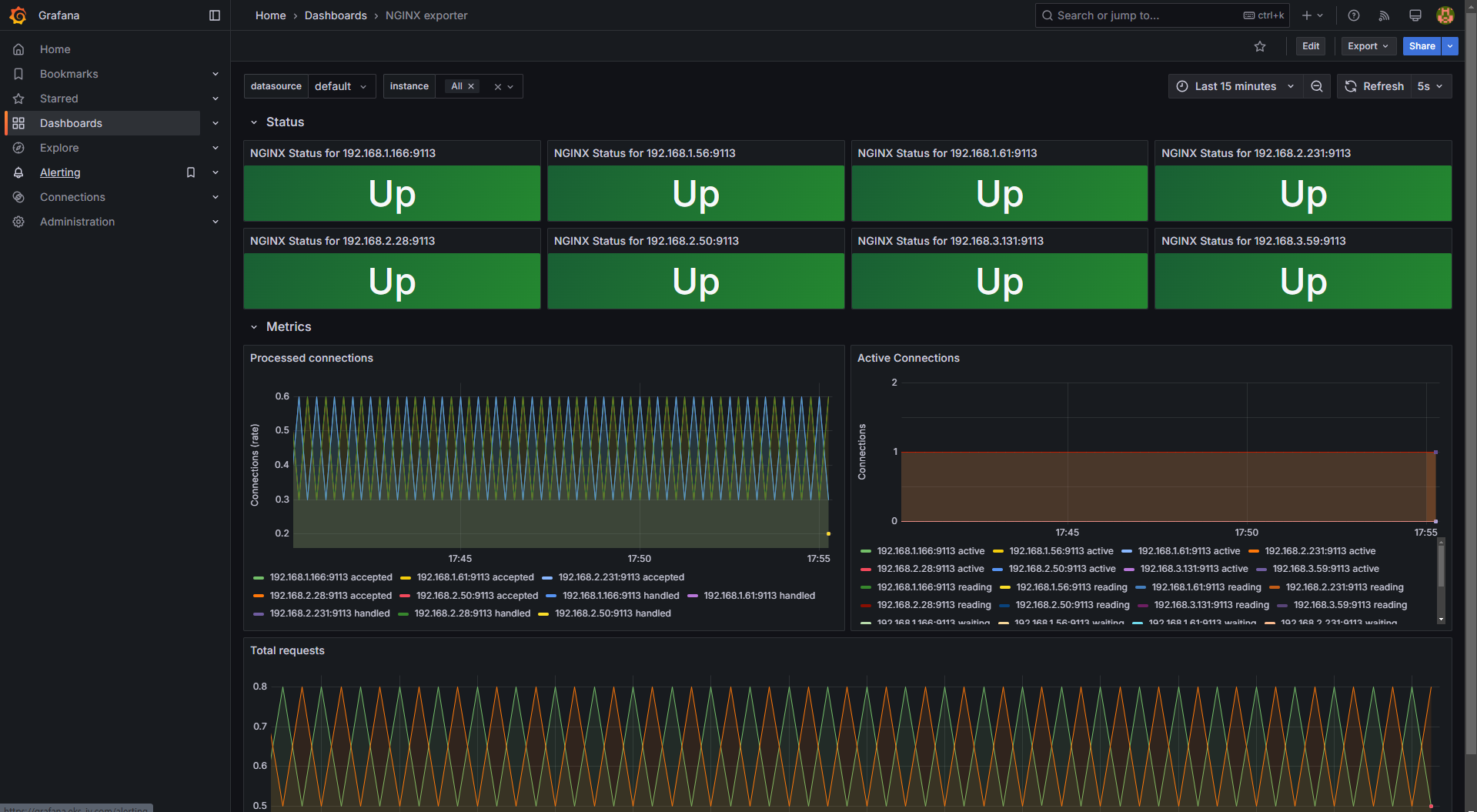Click the Share button
The width and height of the screenshot is (1477, 812).
click(x=1422, y=46)
